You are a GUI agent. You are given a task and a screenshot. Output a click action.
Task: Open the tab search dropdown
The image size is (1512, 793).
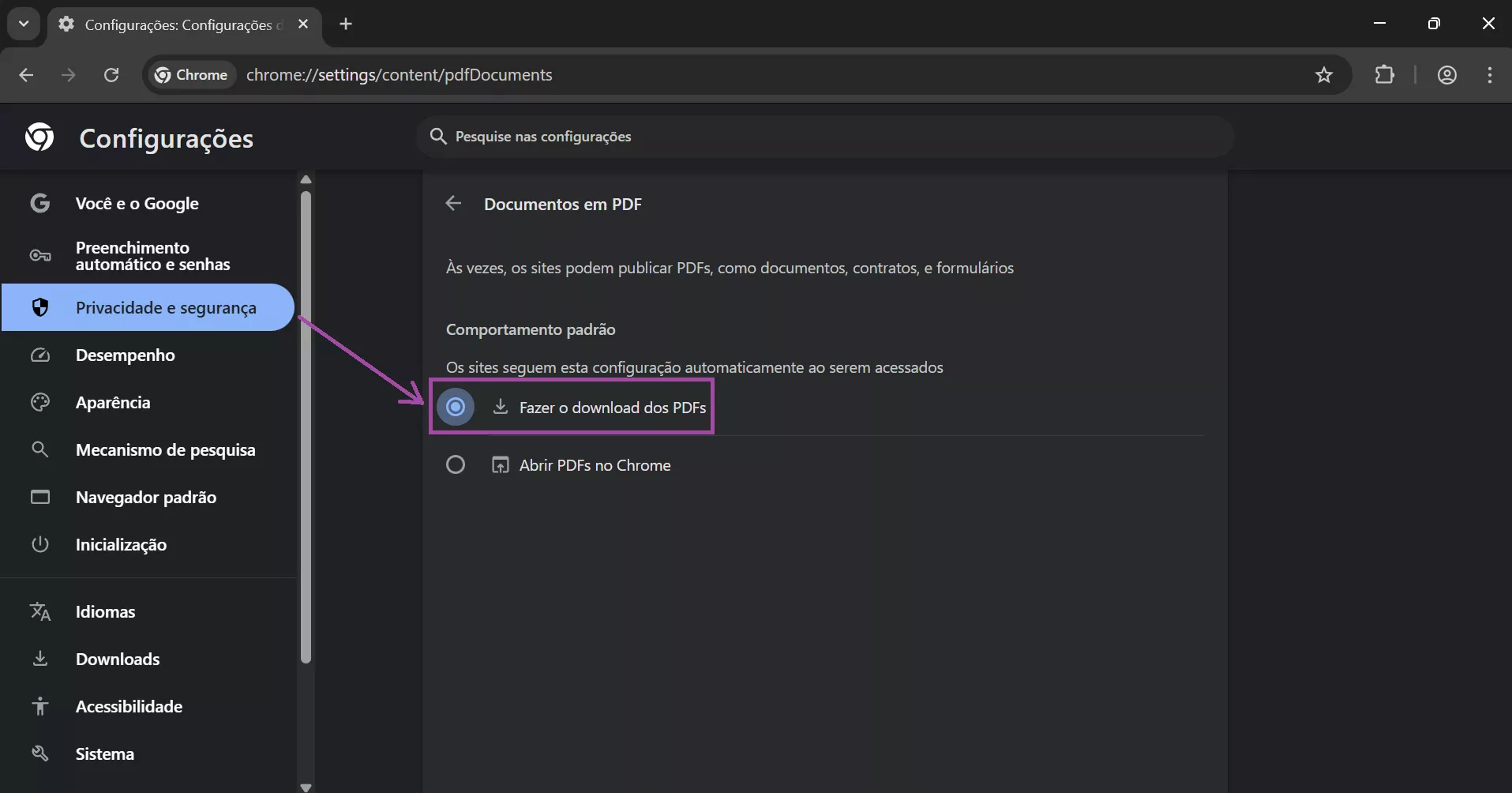[23, 23]
